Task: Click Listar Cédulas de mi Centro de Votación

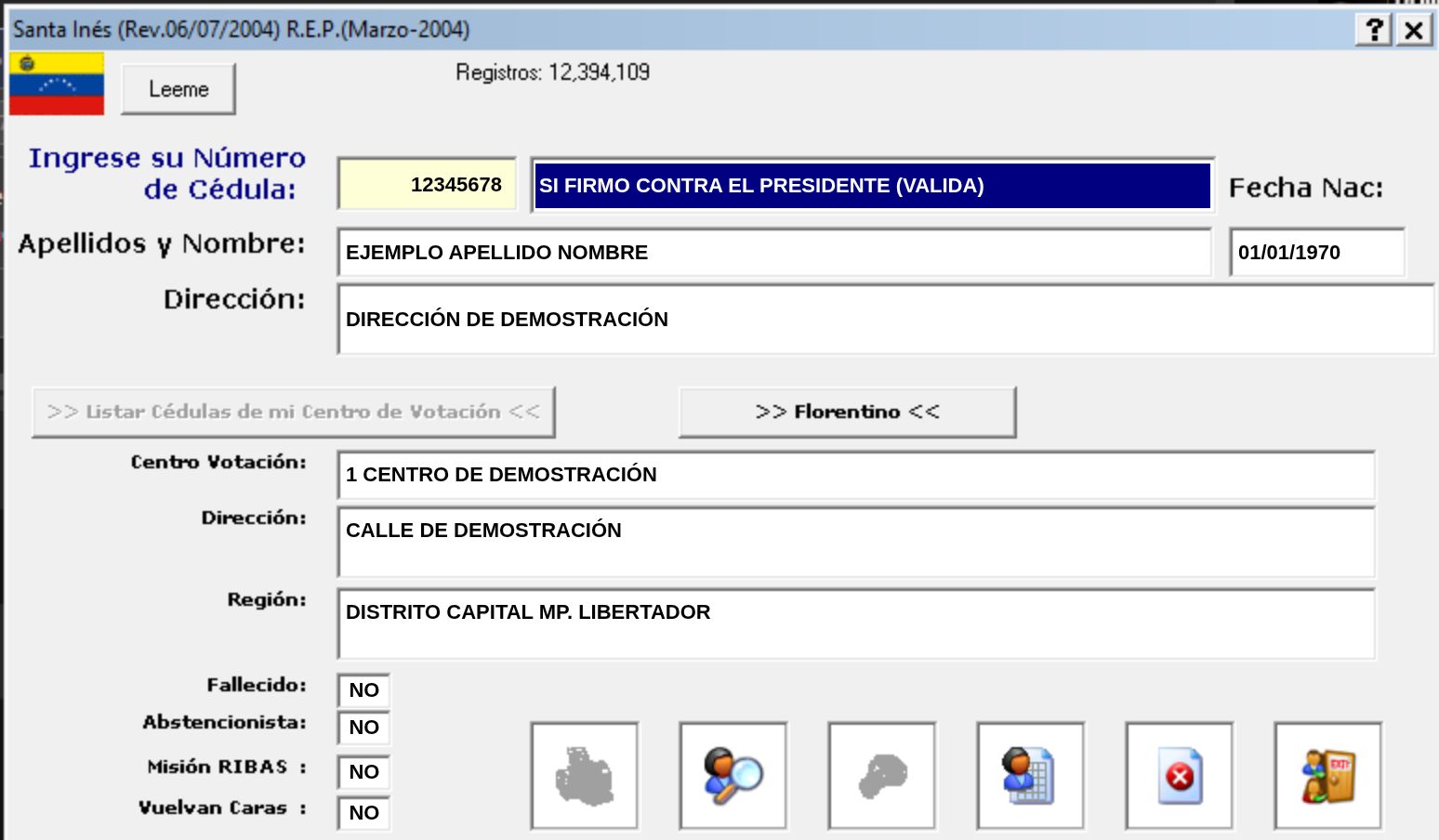Action: (x=294, y=412)
